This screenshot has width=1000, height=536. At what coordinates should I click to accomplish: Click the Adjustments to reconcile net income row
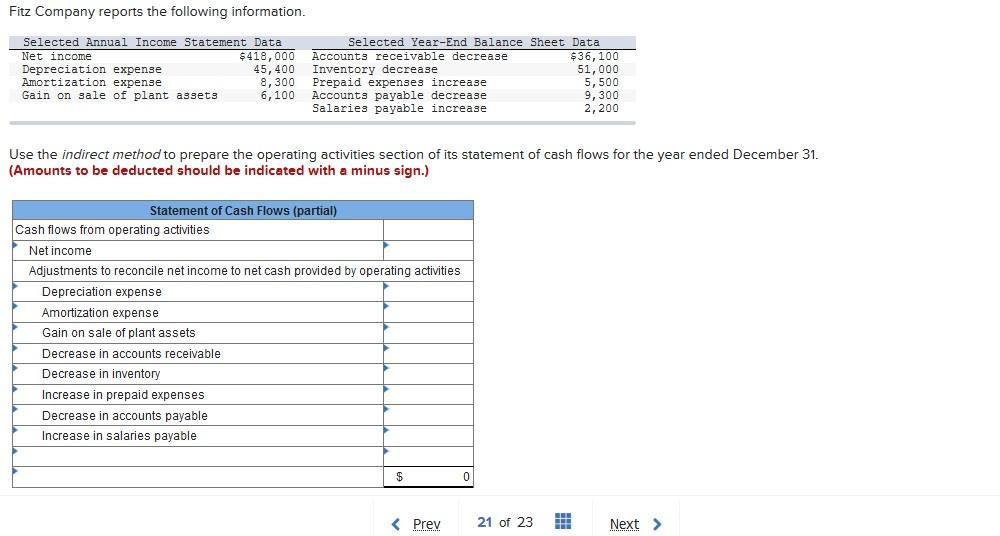(x=243, y=271)
